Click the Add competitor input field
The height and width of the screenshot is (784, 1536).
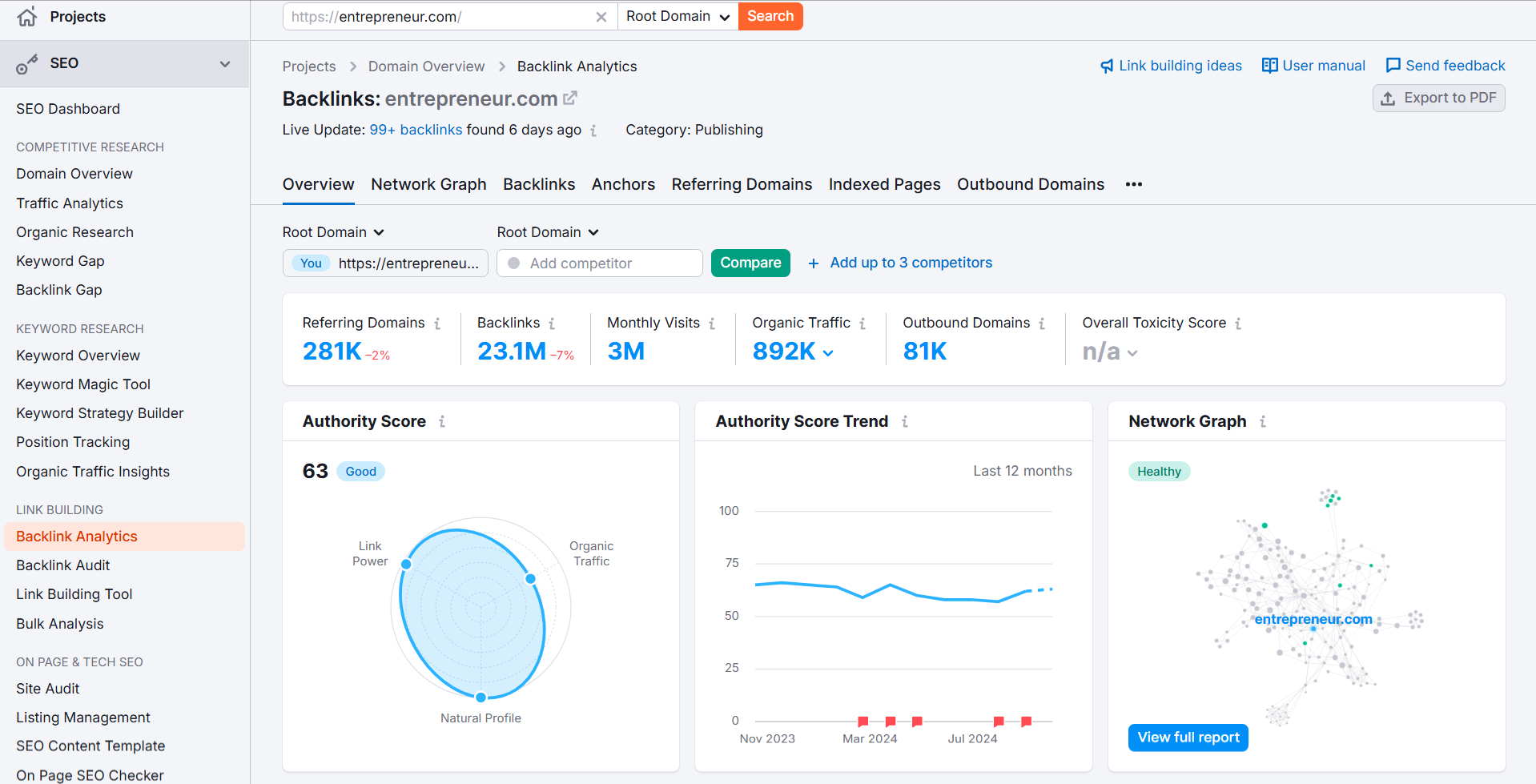(600, 263)
